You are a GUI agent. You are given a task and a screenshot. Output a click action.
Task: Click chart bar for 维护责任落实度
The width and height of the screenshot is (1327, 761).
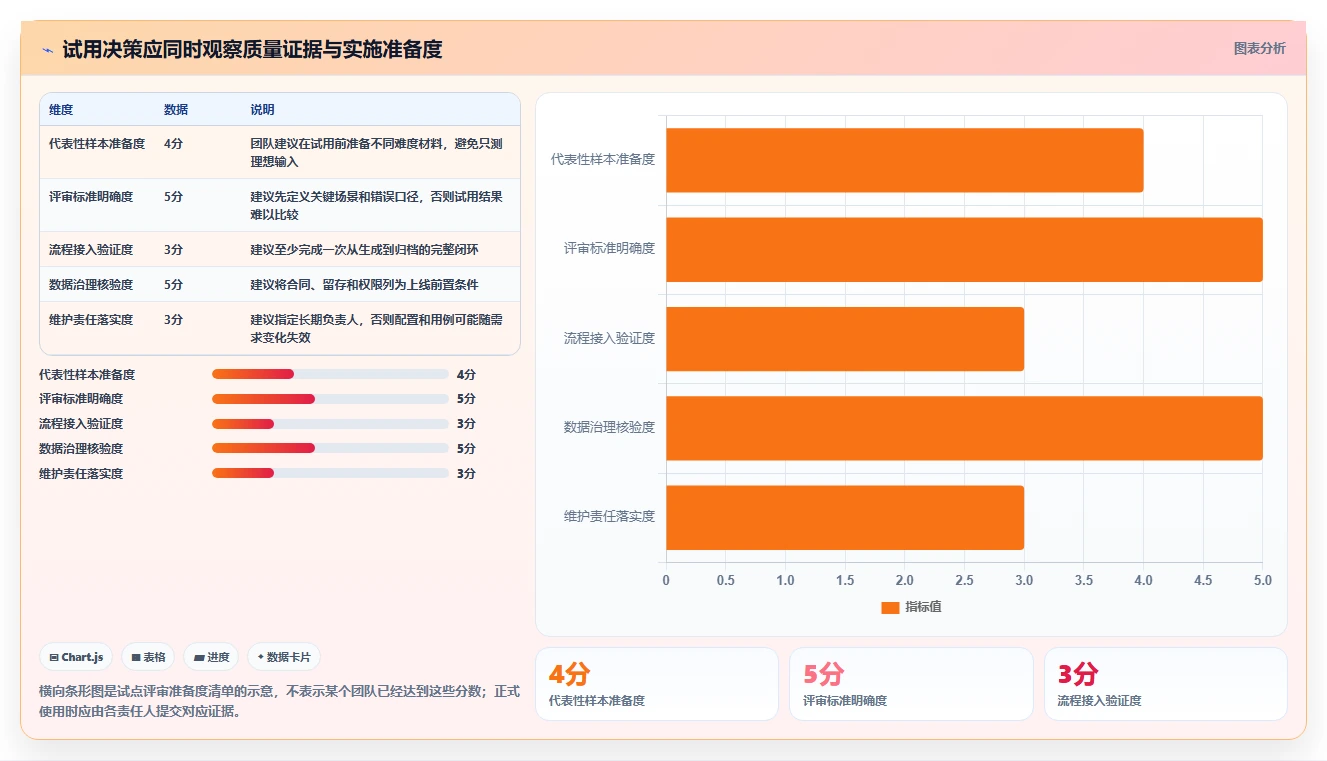[x=845, y=517]
